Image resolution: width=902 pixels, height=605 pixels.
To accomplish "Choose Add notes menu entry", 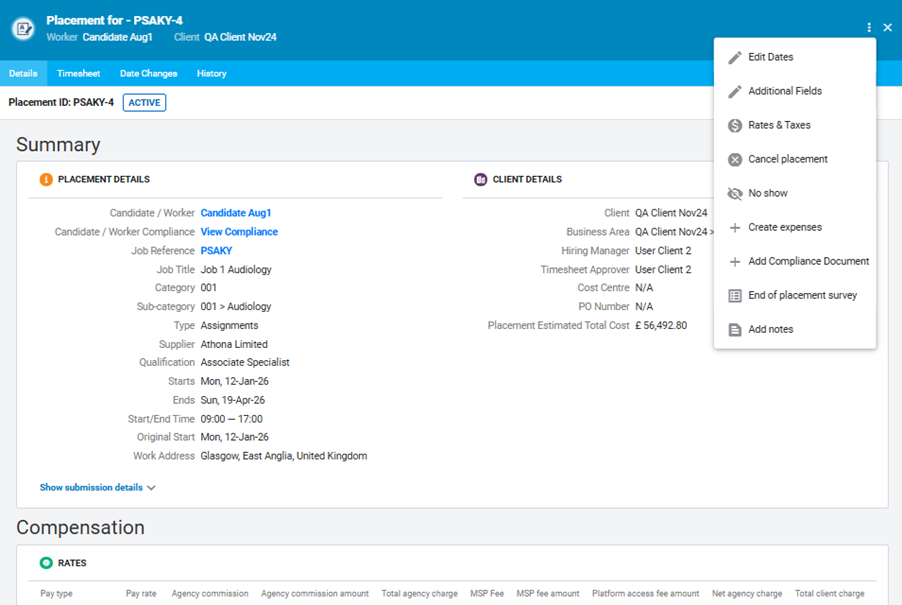I will (x=794, y=328).
